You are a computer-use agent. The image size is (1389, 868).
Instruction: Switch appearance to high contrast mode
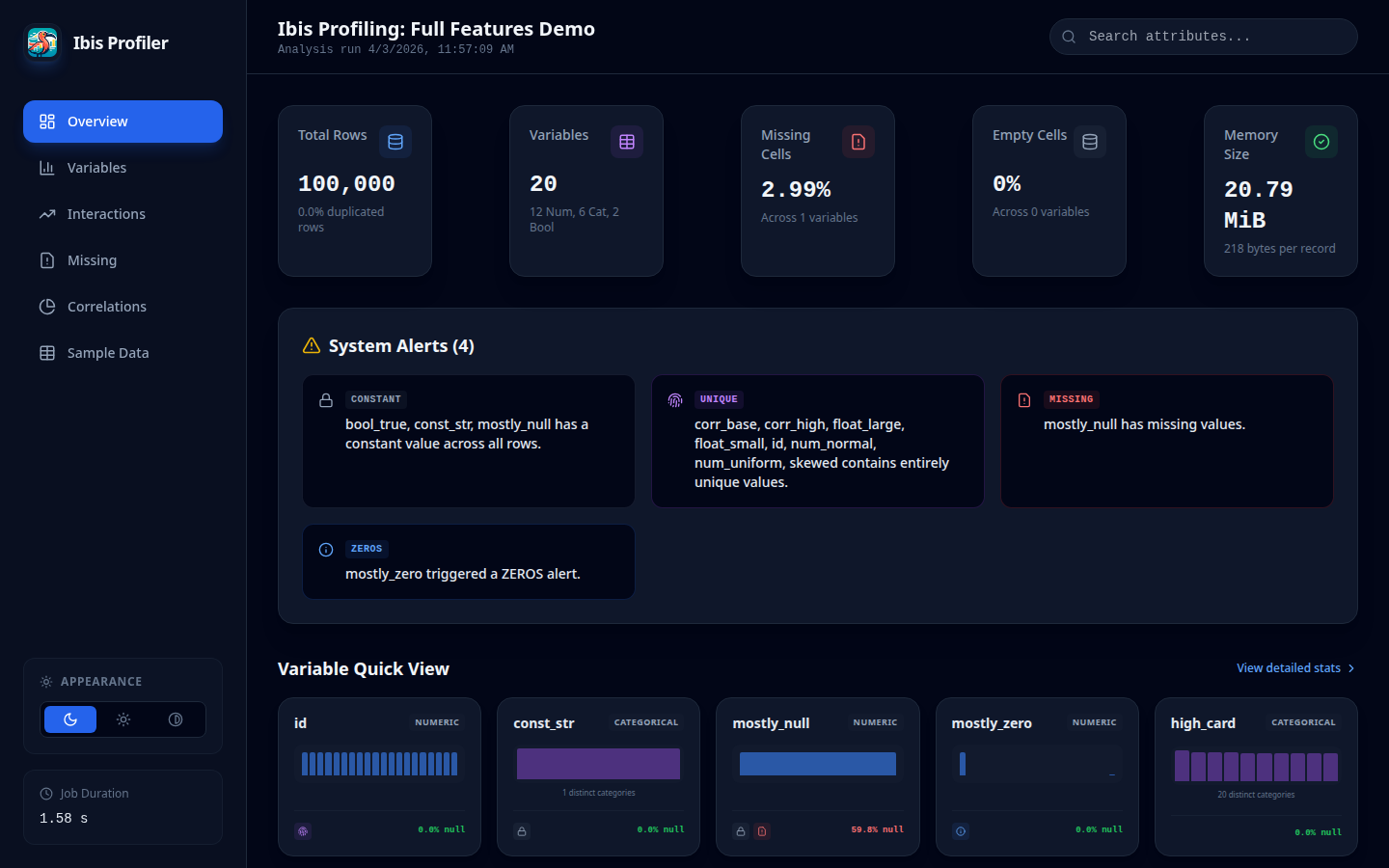coord(176,719)
